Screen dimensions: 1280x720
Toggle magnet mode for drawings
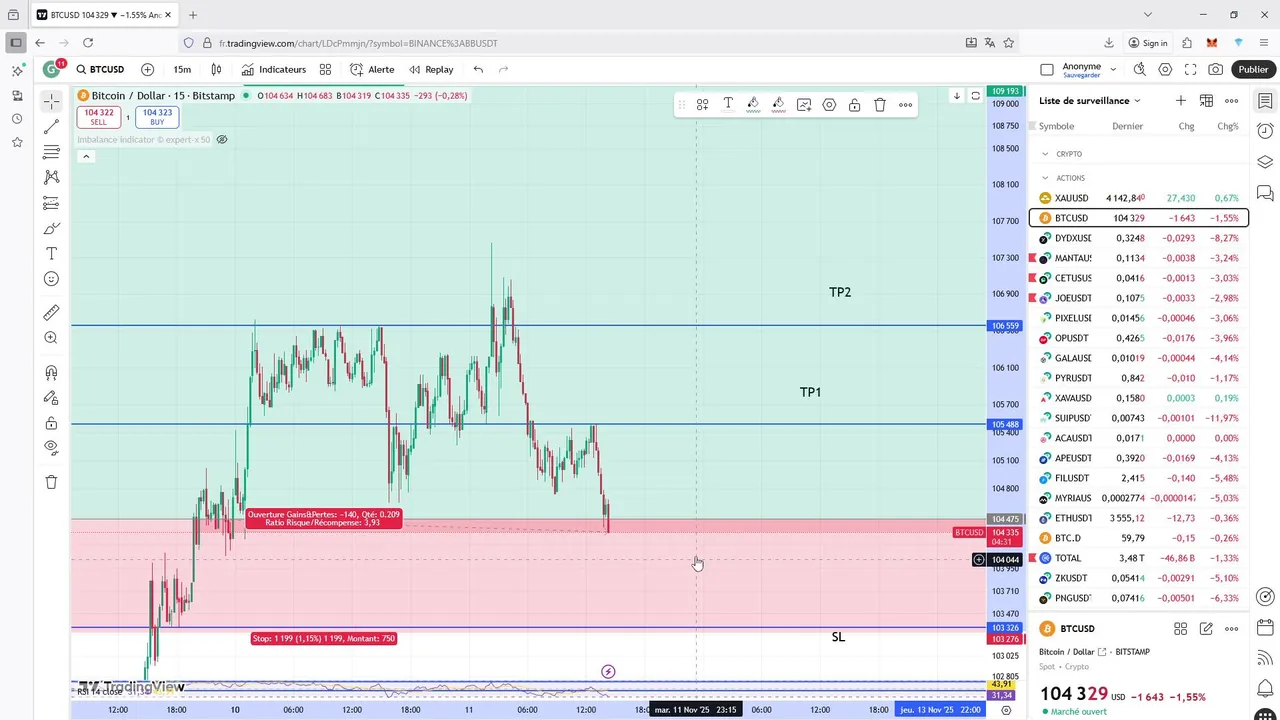(51, 372)
